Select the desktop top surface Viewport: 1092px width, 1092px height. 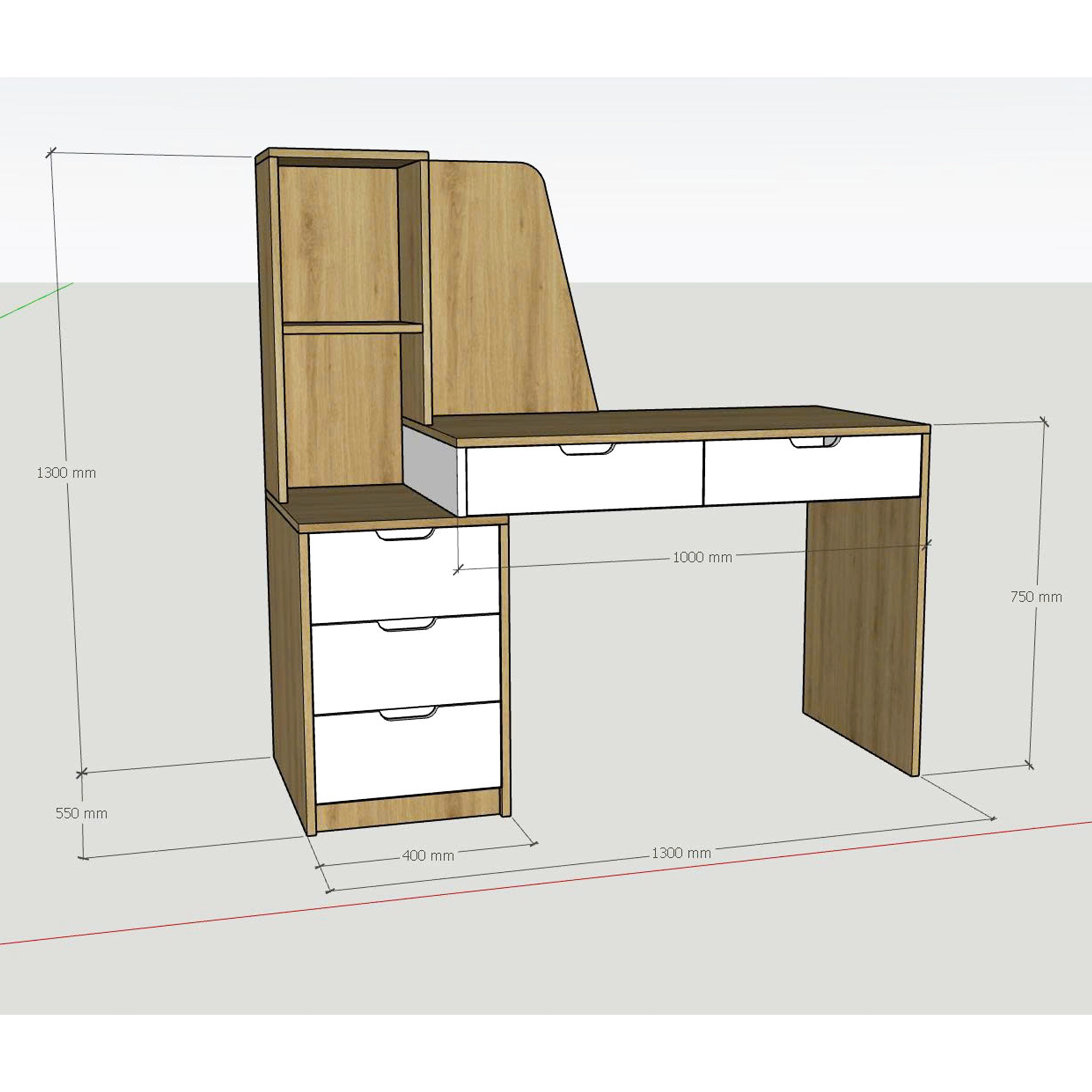click(667, 423)
